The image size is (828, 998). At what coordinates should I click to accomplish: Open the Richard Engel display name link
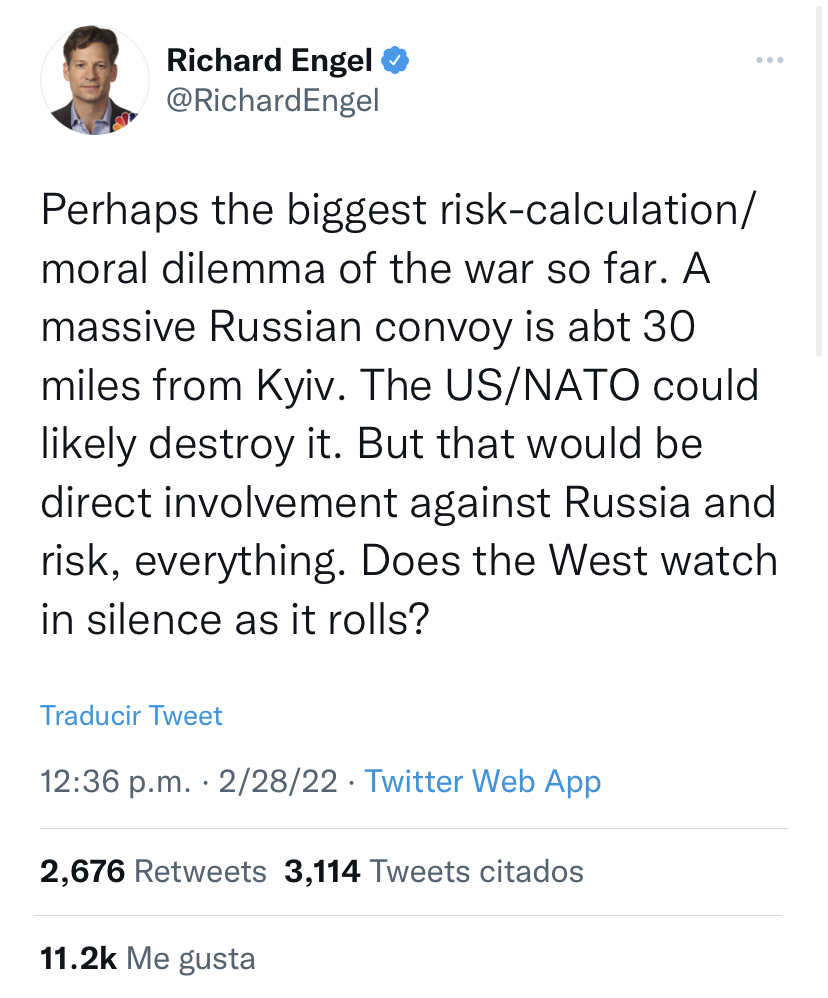pyautogui.click(x=270, y=62)
